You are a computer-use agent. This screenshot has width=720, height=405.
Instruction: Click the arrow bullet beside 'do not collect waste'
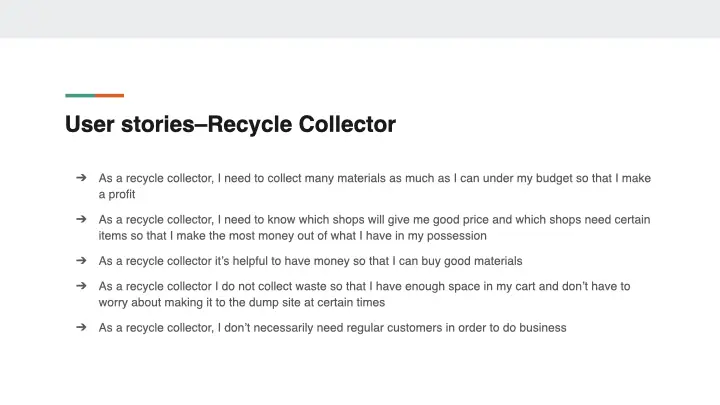(x=81, y=285)
